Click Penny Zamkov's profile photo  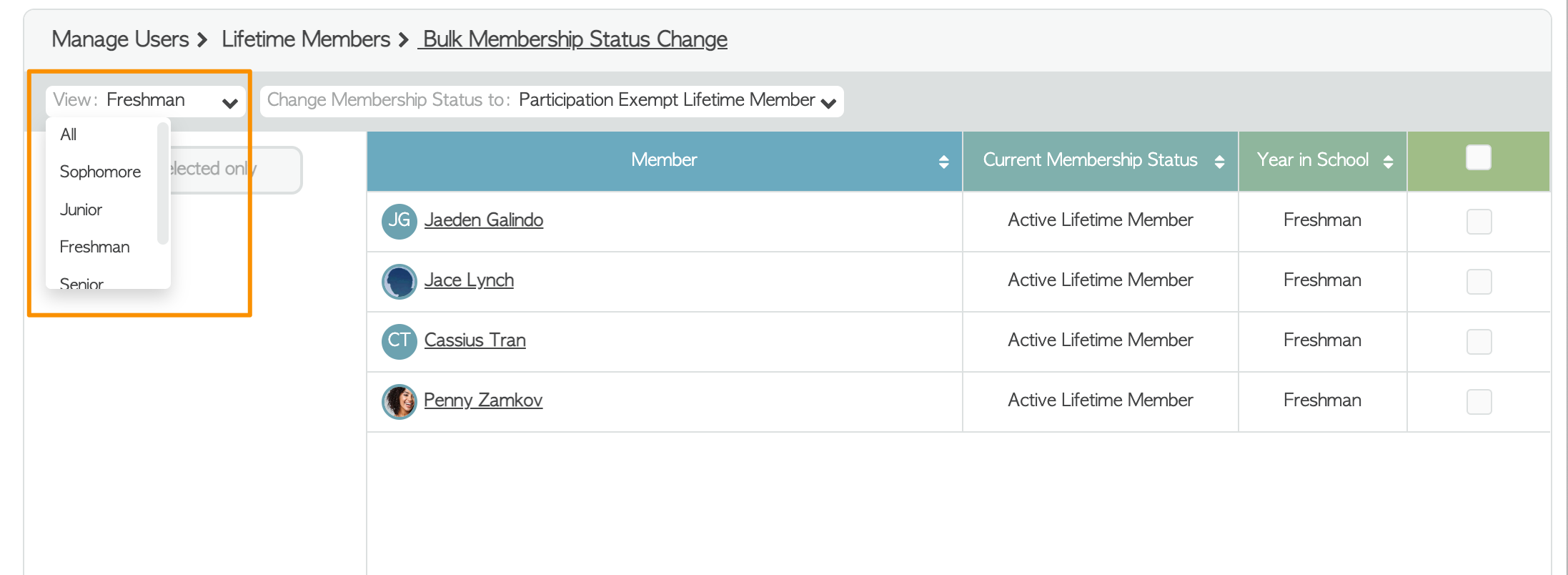point(399,401)
